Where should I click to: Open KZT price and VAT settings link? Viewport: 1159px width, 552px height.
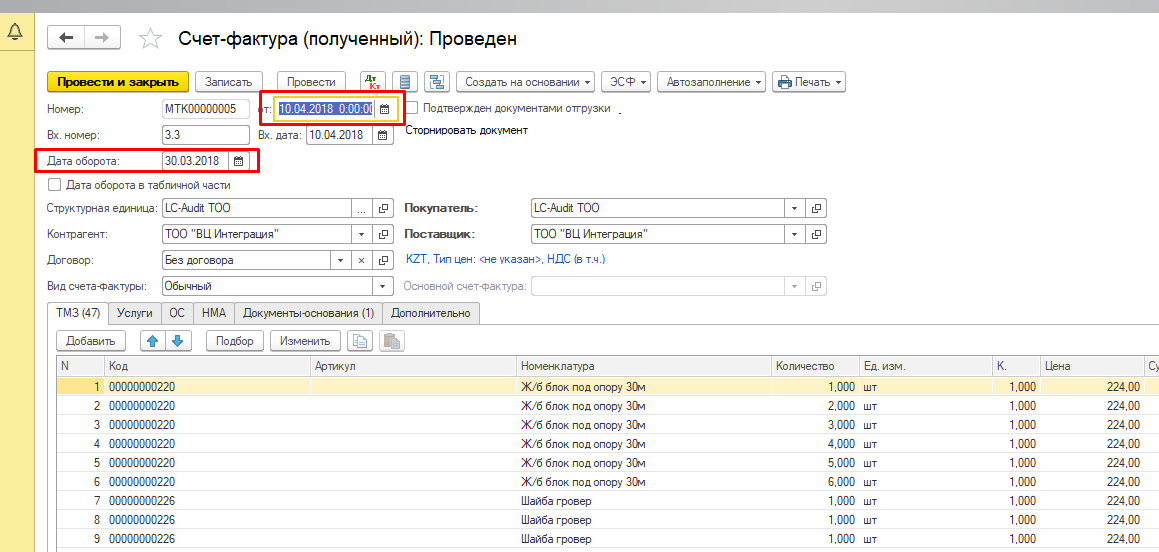click(506, 260)
